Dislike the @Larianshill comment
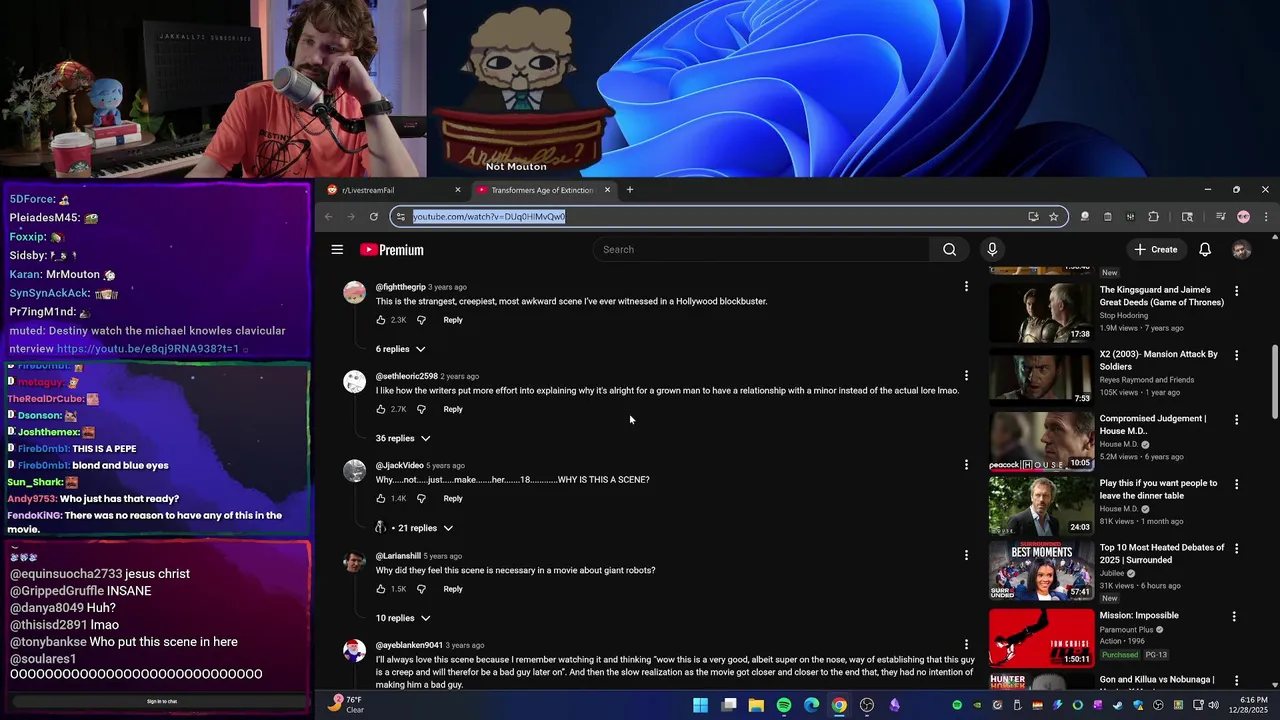1280x720 pixels. [x=421, y=589]
